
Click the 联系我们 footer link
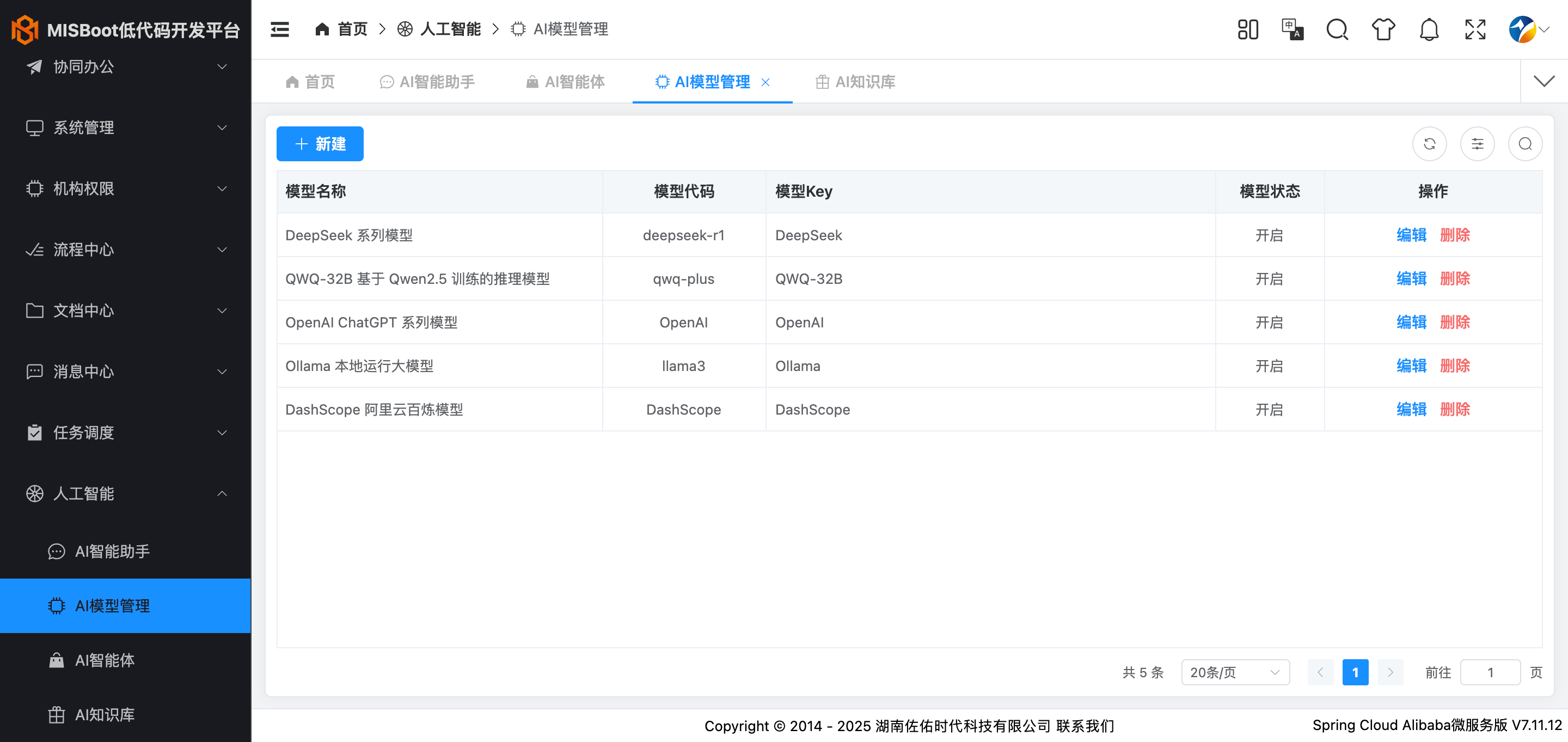1085,726
